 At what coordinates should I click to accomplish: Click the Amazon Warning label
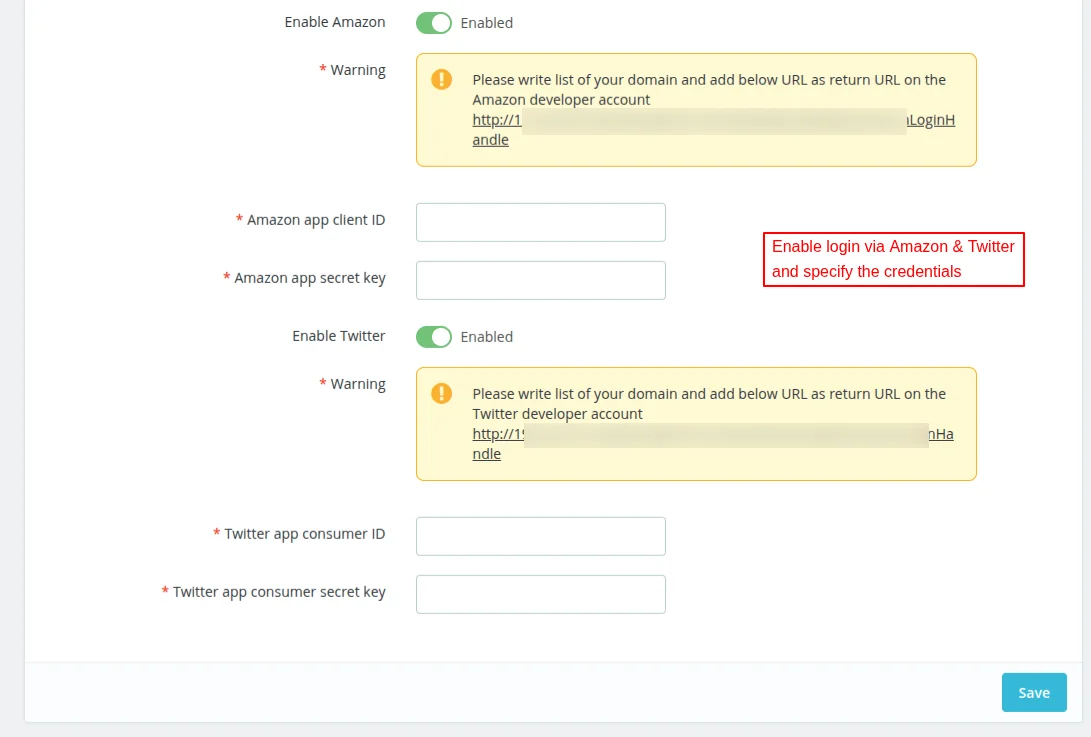[x=360, y=70]
